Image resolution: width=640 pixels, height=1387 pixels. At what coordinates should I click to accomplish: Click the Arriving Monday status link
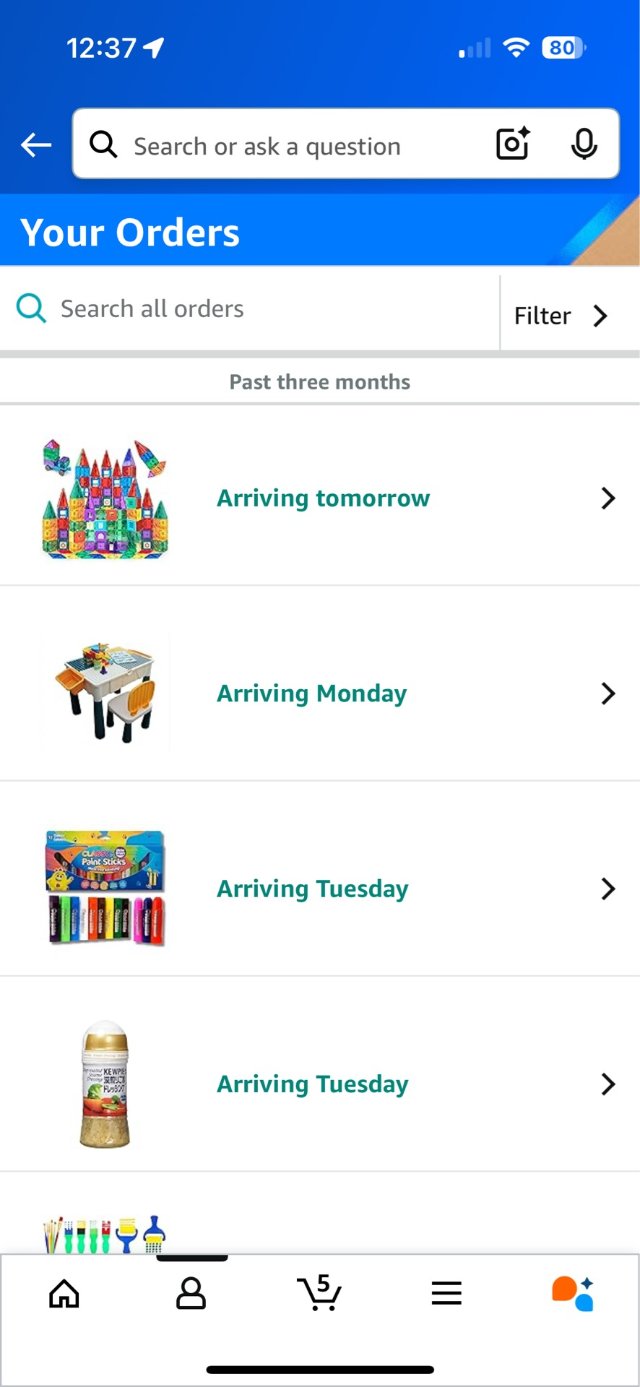tap(312, 693)
